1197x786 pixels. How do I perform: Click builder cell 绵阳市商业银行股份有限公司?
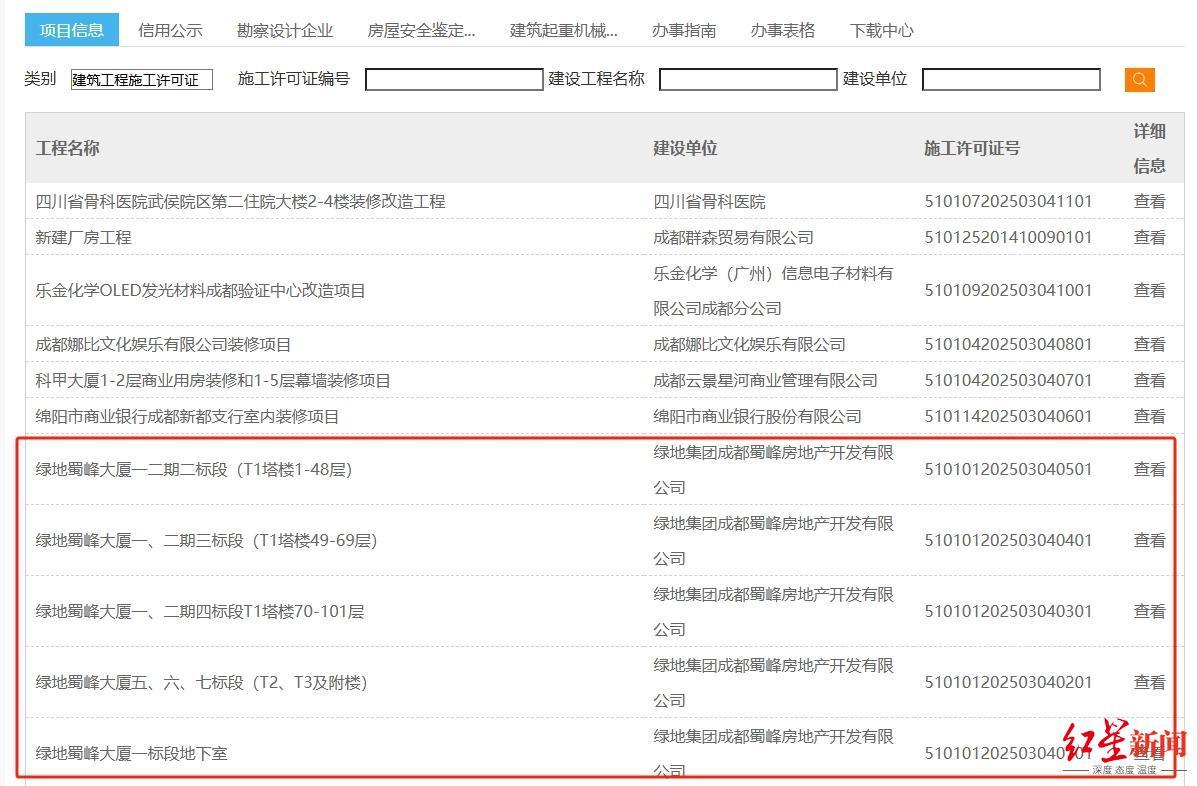click(757, 416)
